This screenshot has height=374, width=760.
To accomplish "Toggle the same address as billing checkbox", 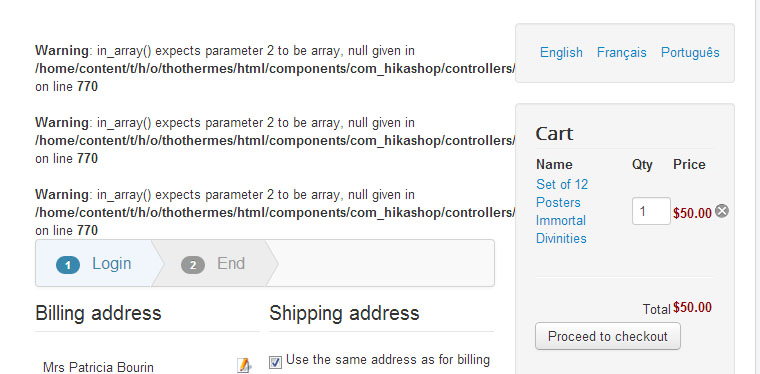I will pyautogui.click(x=275, y=361).
